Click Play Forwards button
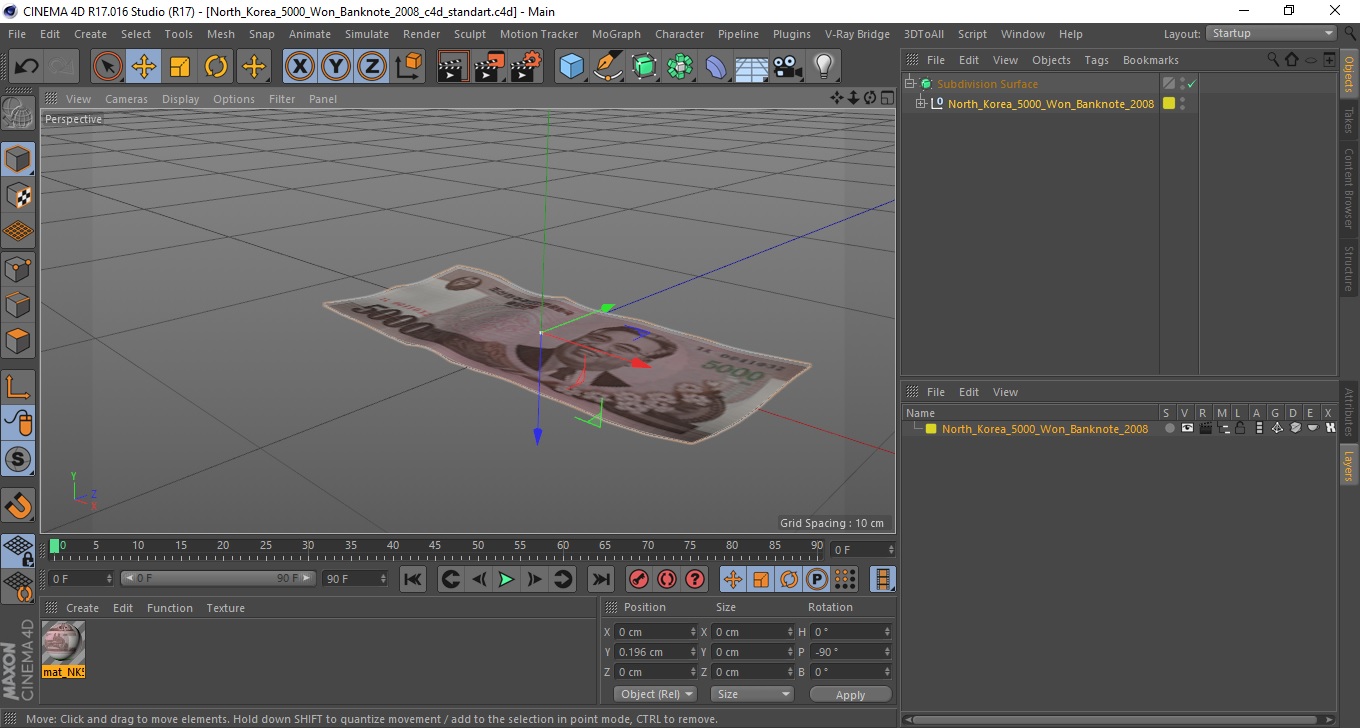The height and width of the screenshot is (728, 1360). pyautogui.click(x=506, y=579)
